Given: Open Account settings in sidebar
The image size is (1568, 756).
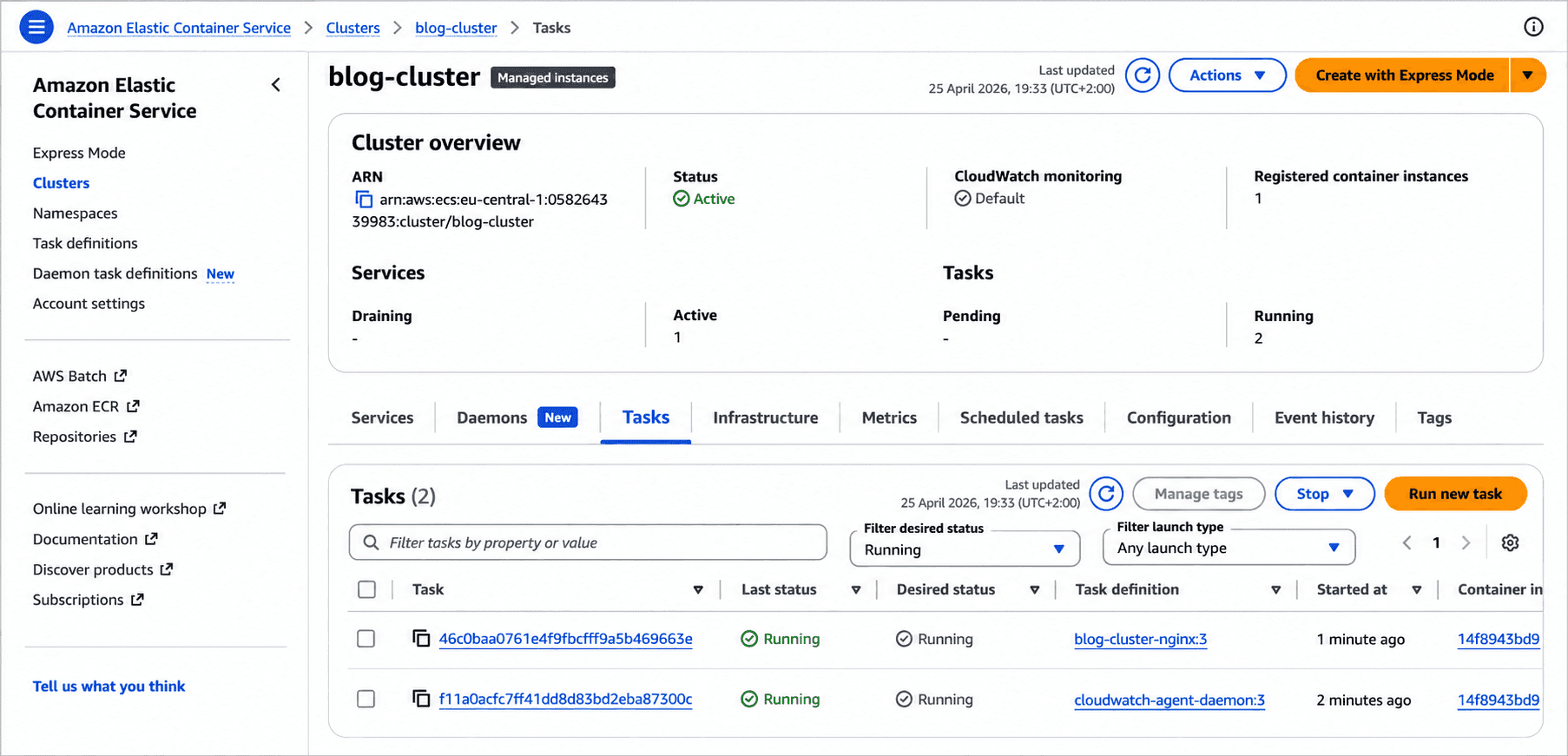Looking at the screenshot, I should click(89, 304).
